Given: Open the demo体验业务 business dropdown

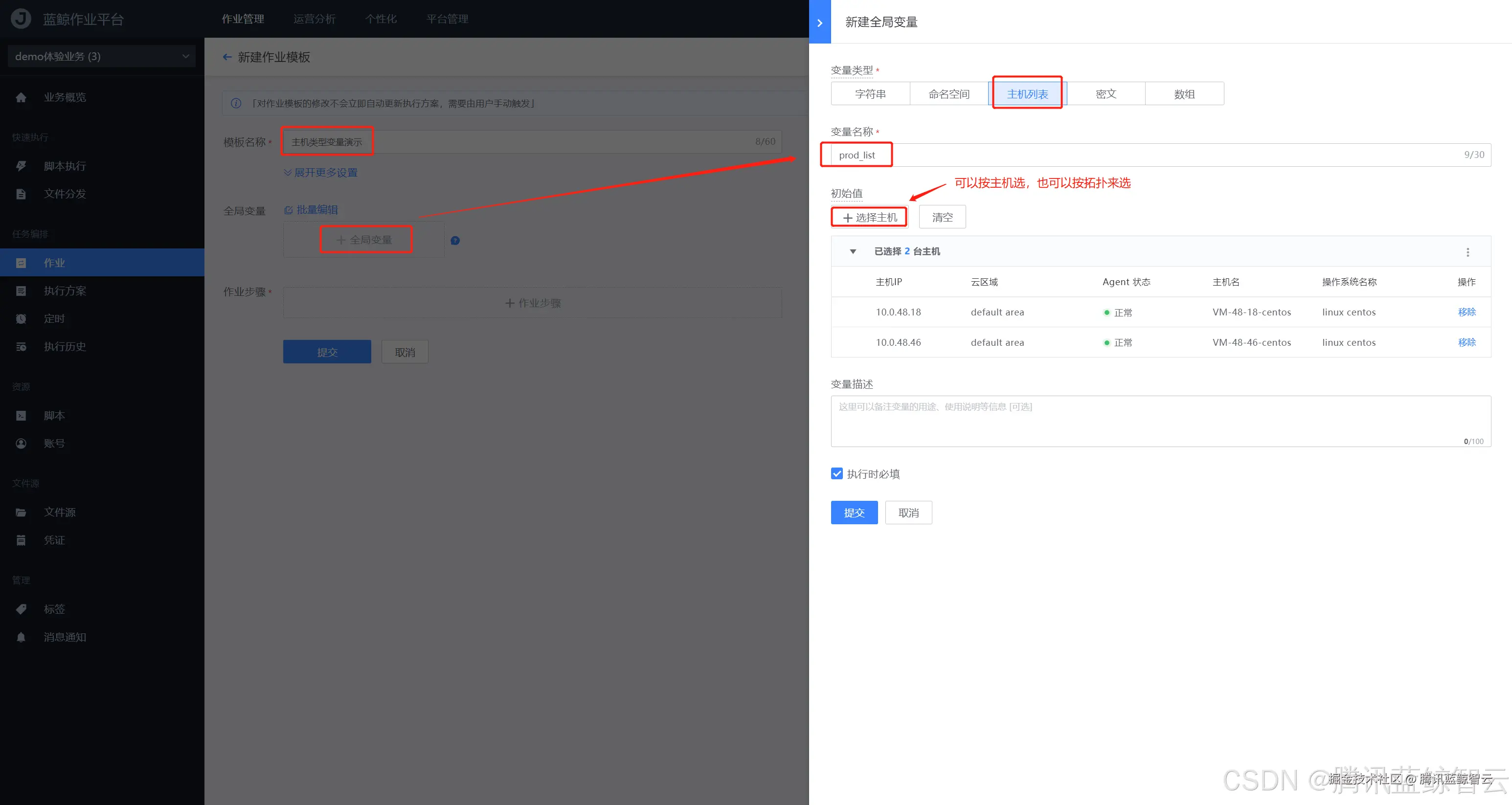Looking at the screenshot, I should tap(101, 56).
